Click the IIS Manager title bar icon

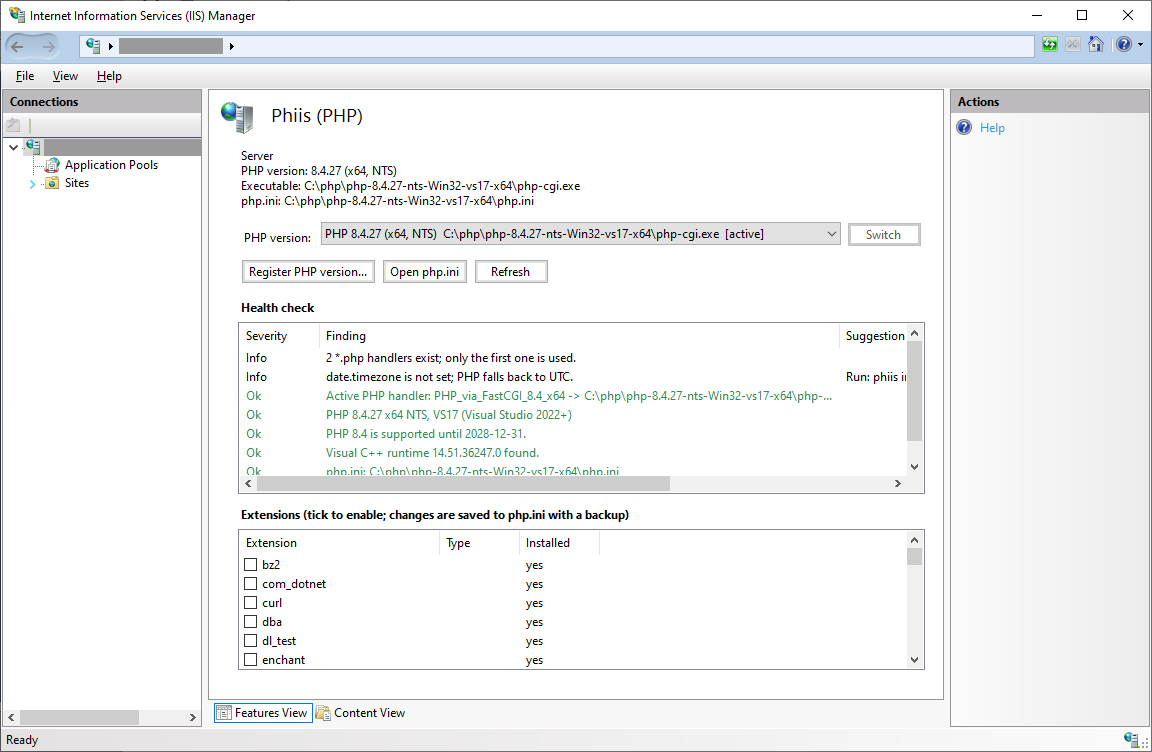point(17,15)
